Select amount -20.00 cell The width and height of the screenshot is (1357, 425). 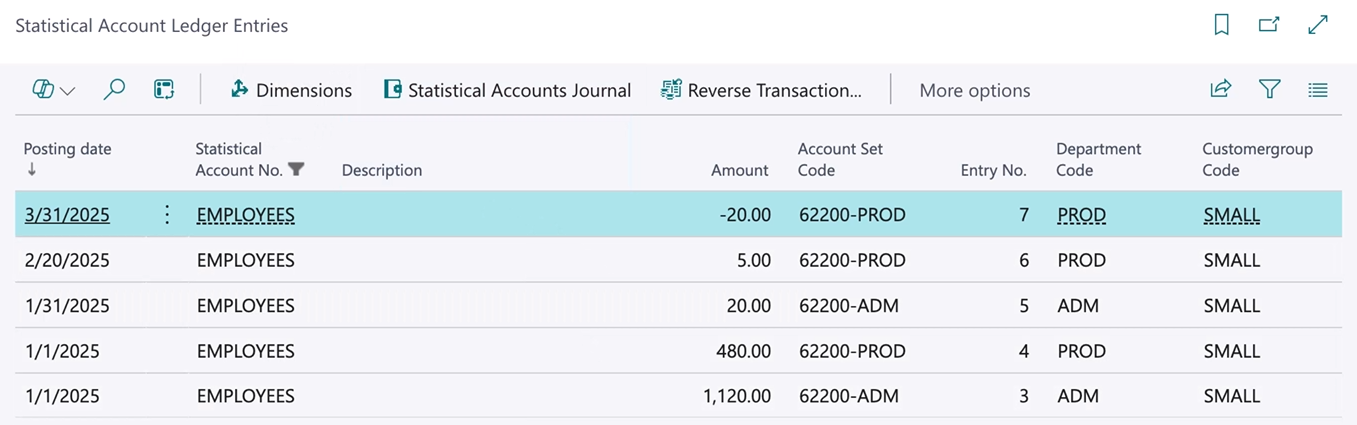745,215
